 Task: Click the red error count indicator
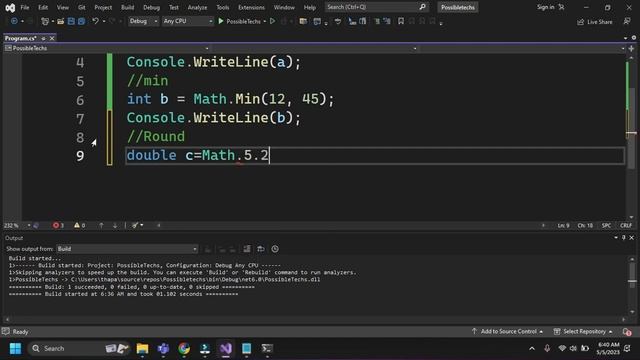[58, 225]
